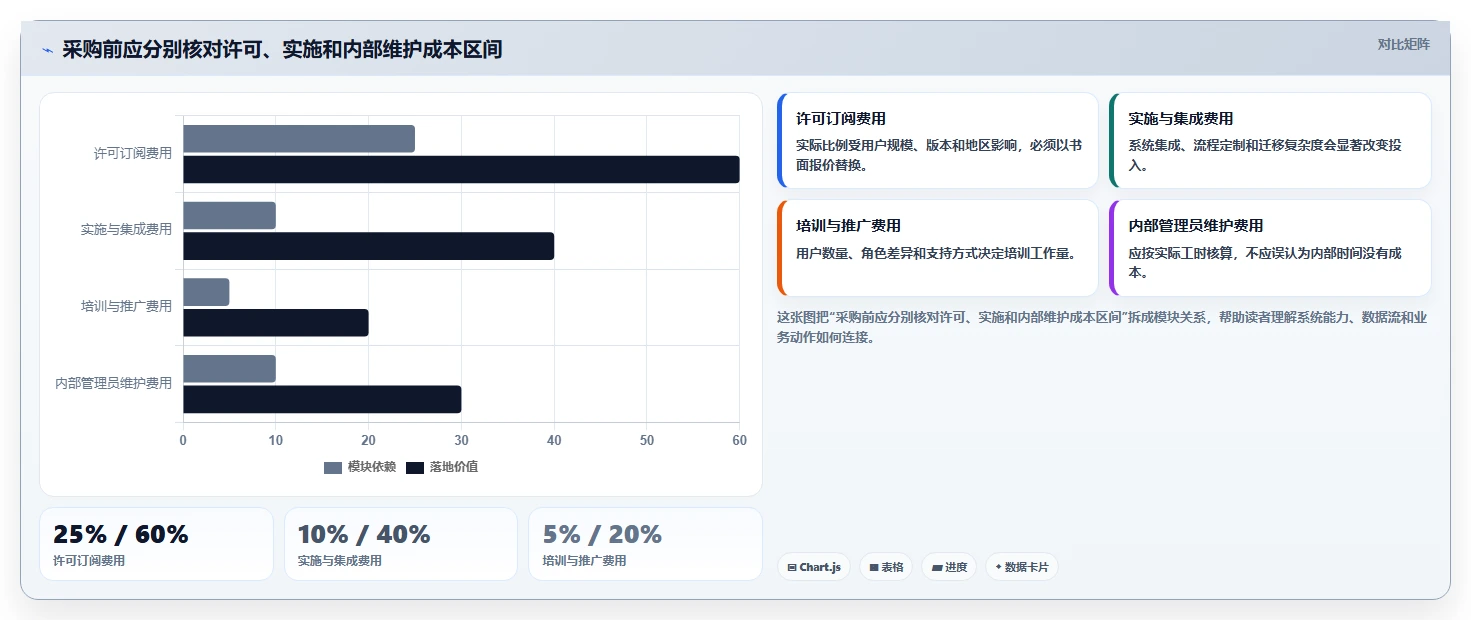Click the Chart.js tag
This screenshot has height=620, width=1471.
[814, 567]
